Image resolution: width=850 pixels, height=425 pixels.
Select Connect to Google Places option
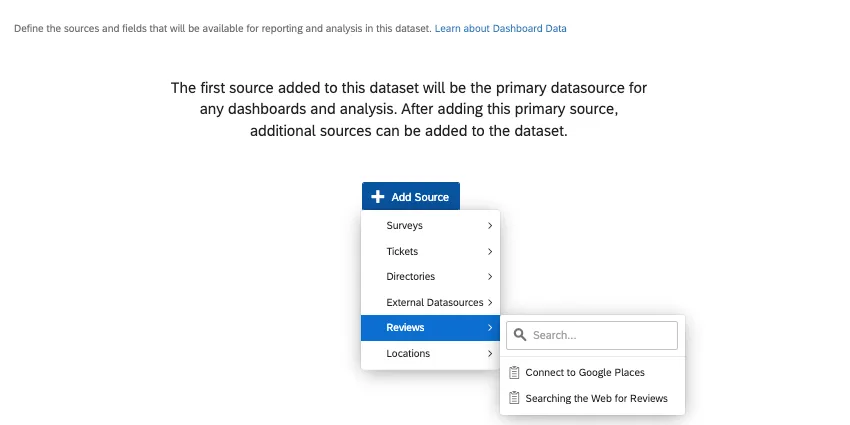point(585,373)
